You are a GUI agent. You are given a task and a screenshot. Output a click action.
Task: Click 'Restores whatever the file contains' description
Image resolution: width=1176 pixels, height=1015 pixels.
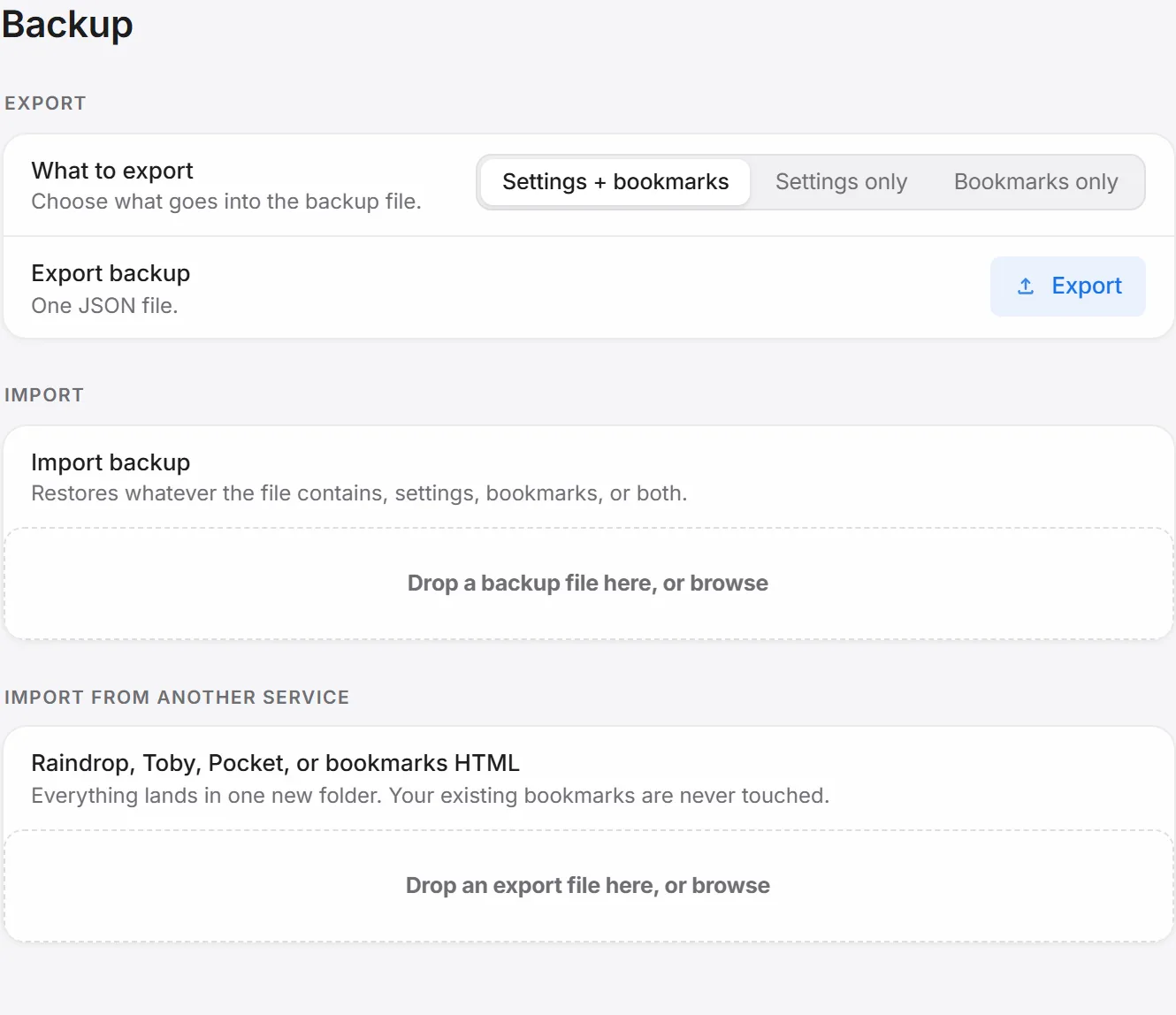359,493
